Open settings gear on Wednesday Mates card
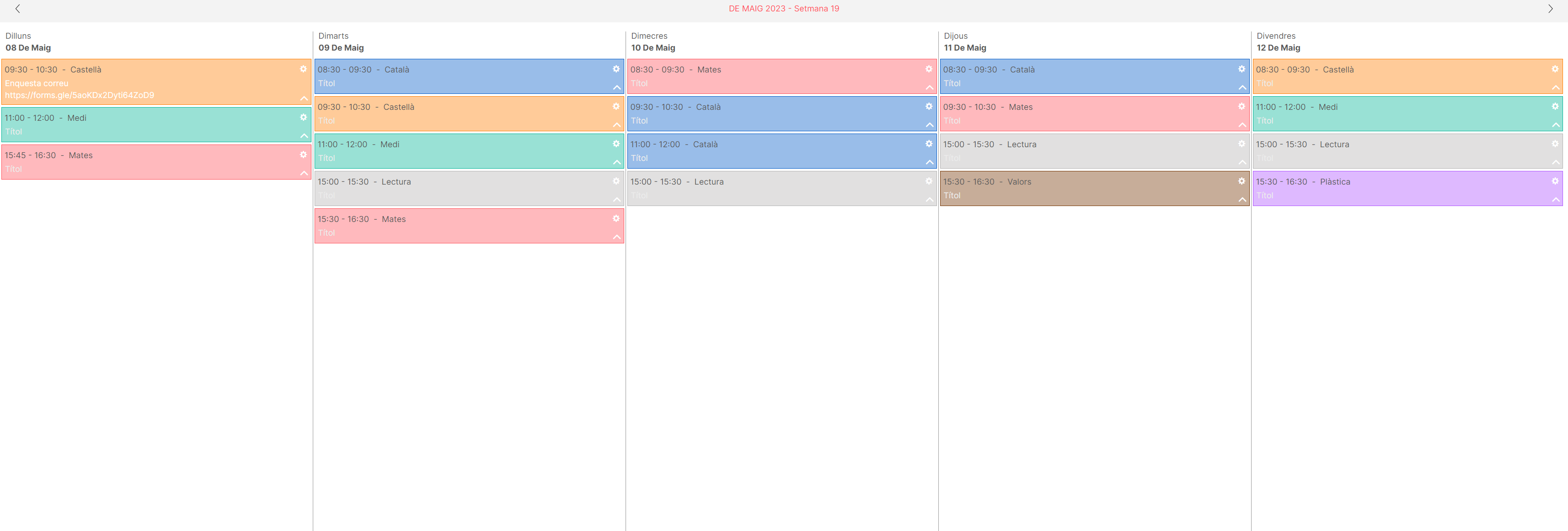 tap(929, 69)
